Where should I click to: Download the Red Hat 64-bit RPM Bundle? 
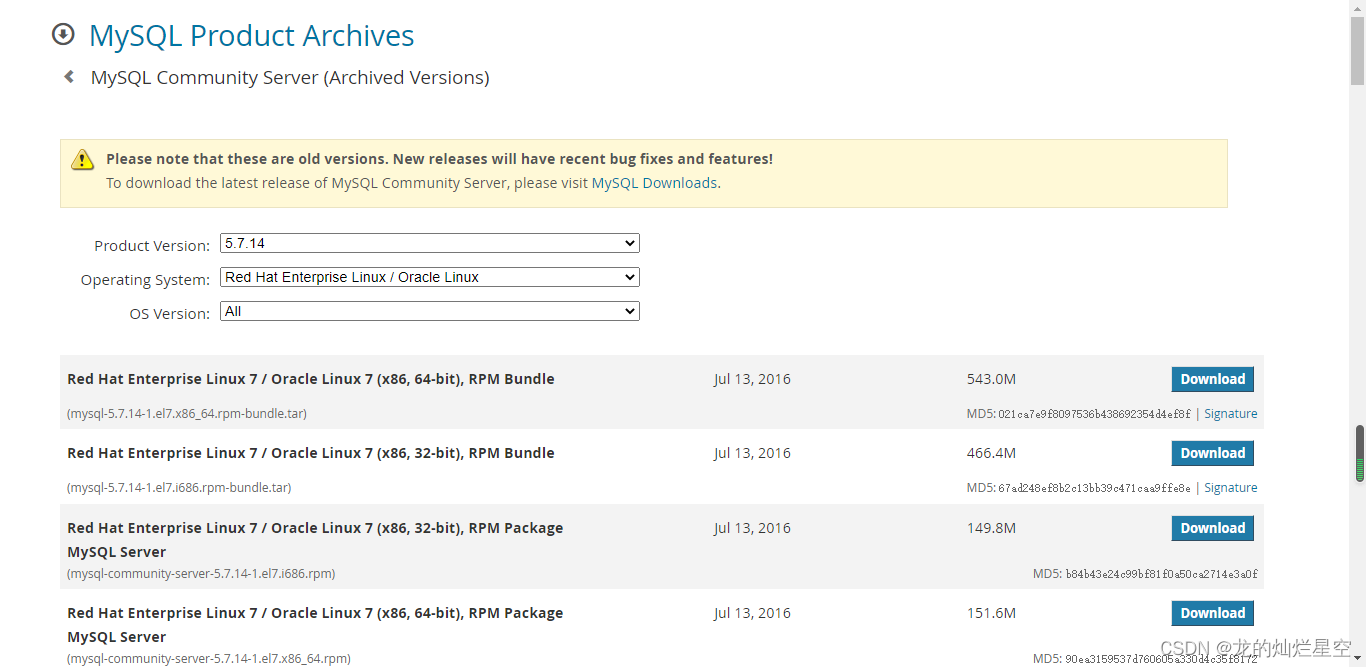1212,379
